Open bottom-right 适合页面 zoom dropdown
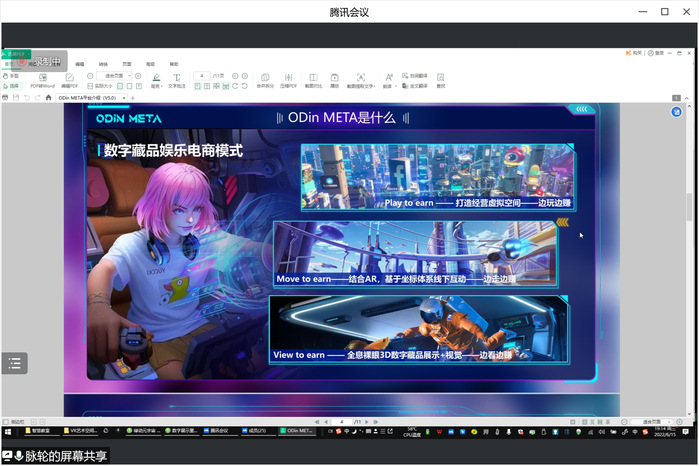This screenshot has width=699, height=466. tap(652, 422)
